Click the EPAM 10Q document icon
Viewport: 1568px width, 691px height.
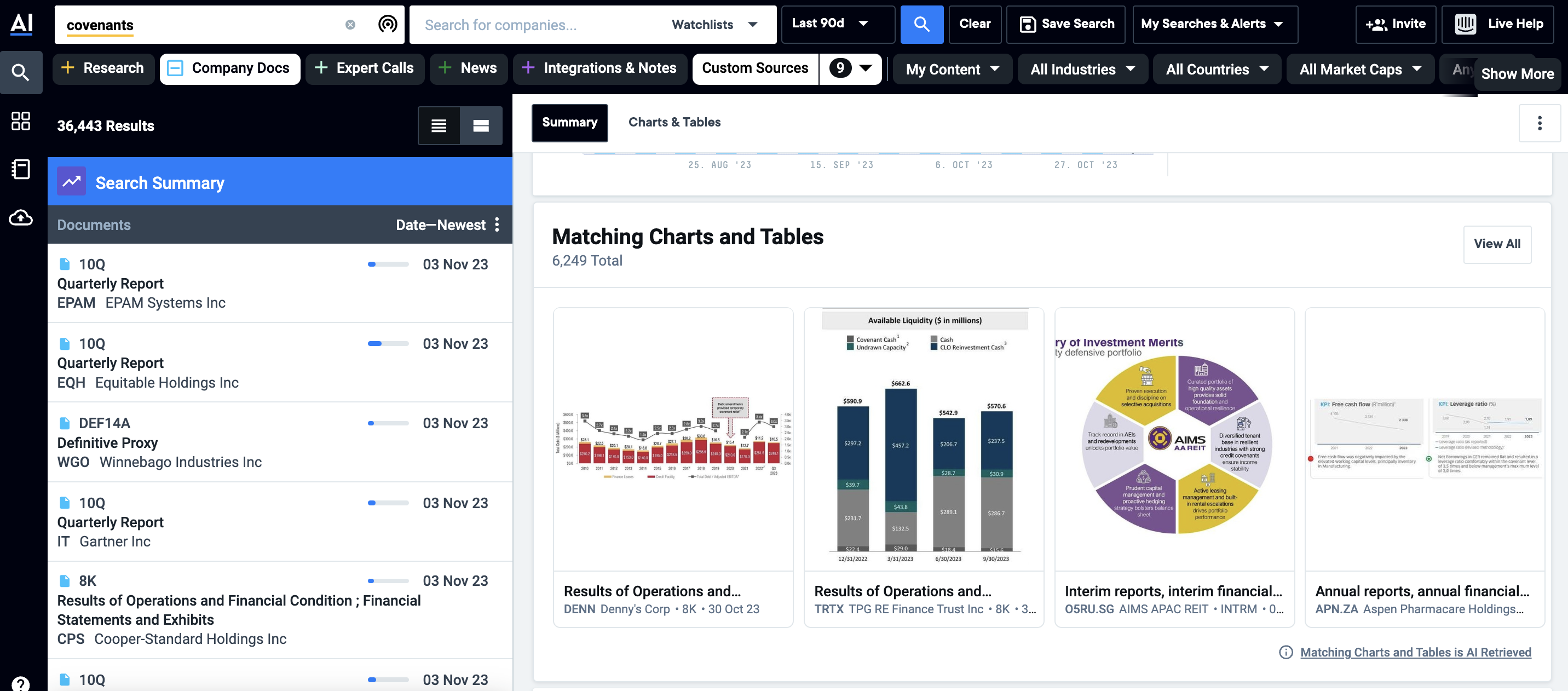point(64,263)
